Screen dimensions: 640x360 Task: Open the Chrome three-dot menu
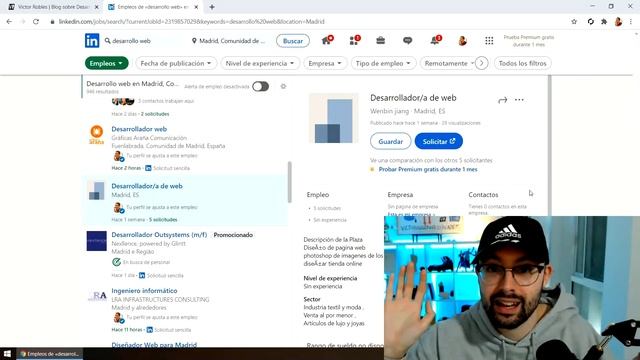(631, 22)
